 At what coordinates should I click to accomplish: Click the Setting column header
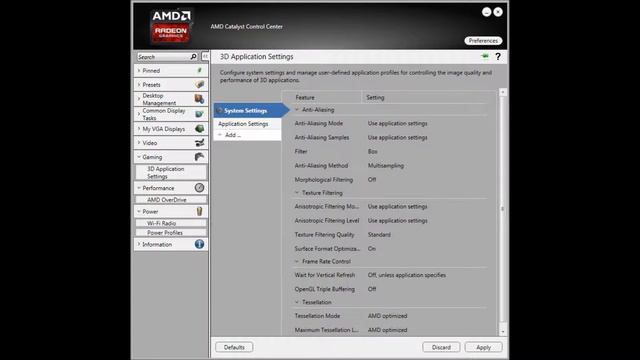[375, 98]
